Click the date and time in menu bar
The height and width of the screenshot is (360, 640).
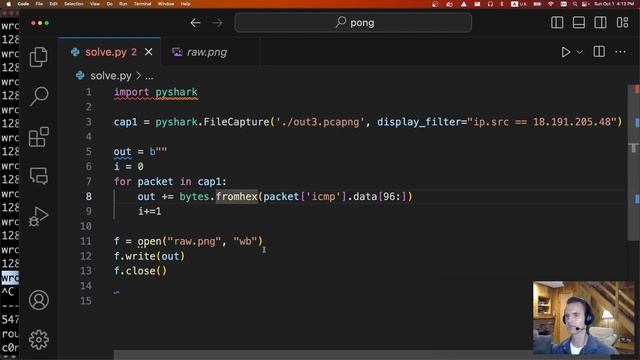pyautogui.click(x=615, y=4)
